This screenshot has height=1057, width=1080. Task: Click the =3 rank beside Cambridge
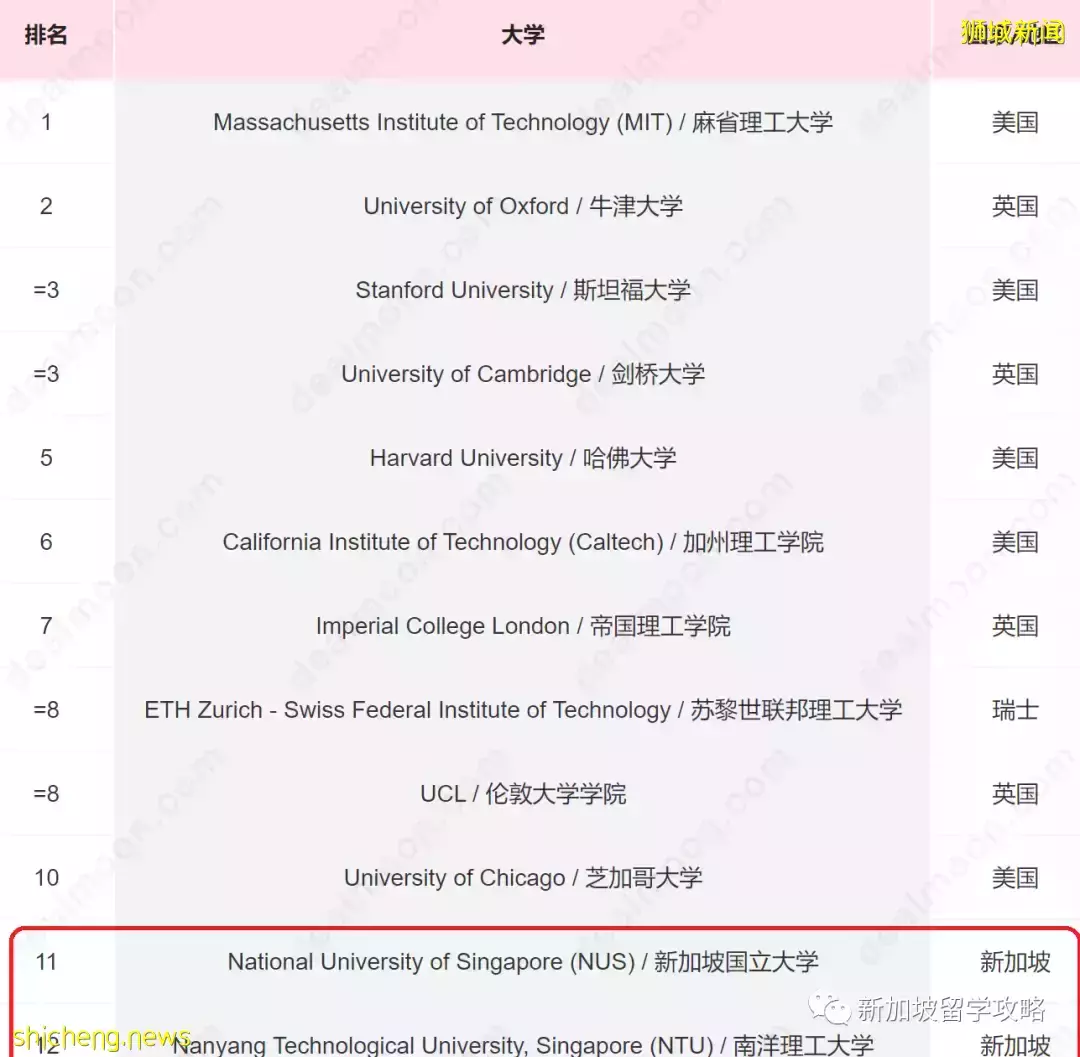(x=46, y=375)
